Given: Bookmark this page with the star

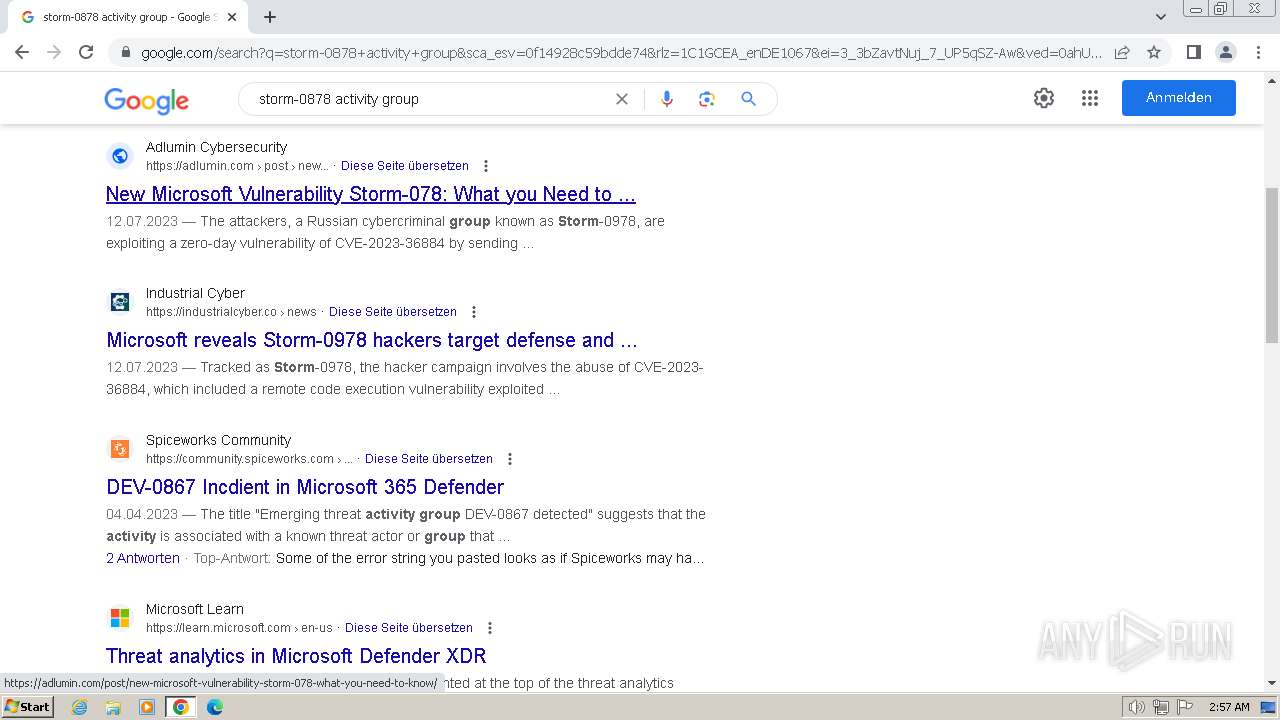Looking at the screenshot, I should pyautogui.click(x=1154, y=52).
